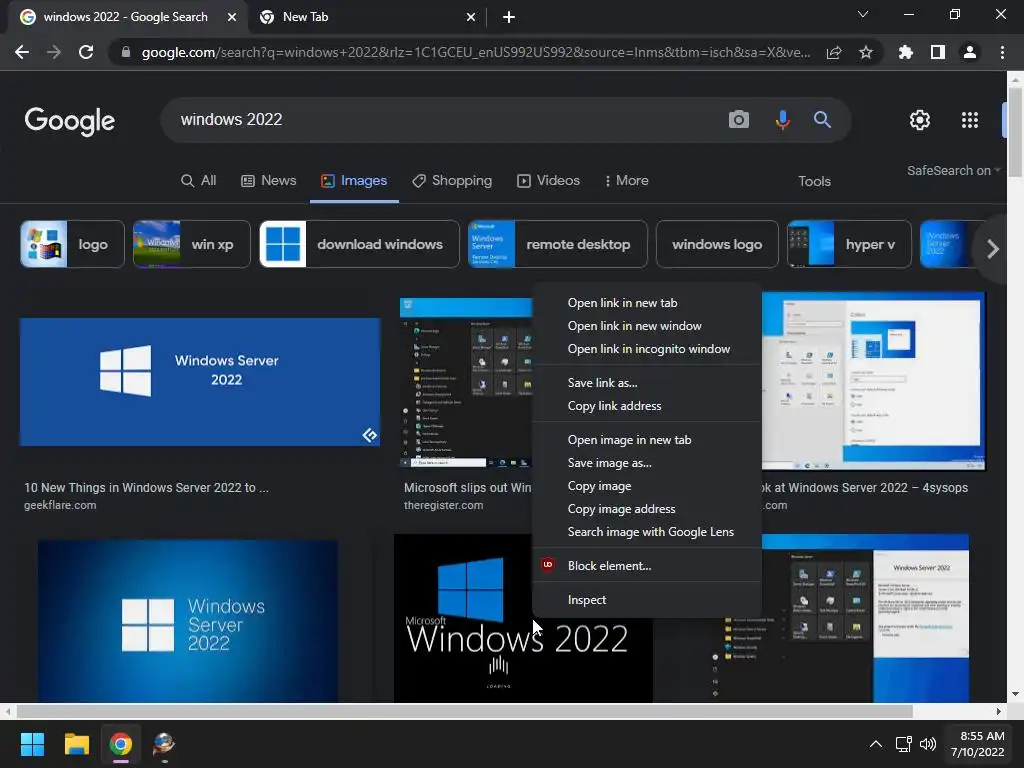1024x768 pixels.
Task: Open 10 New Things in Windows Server link
Action: [x=146, y=487]
